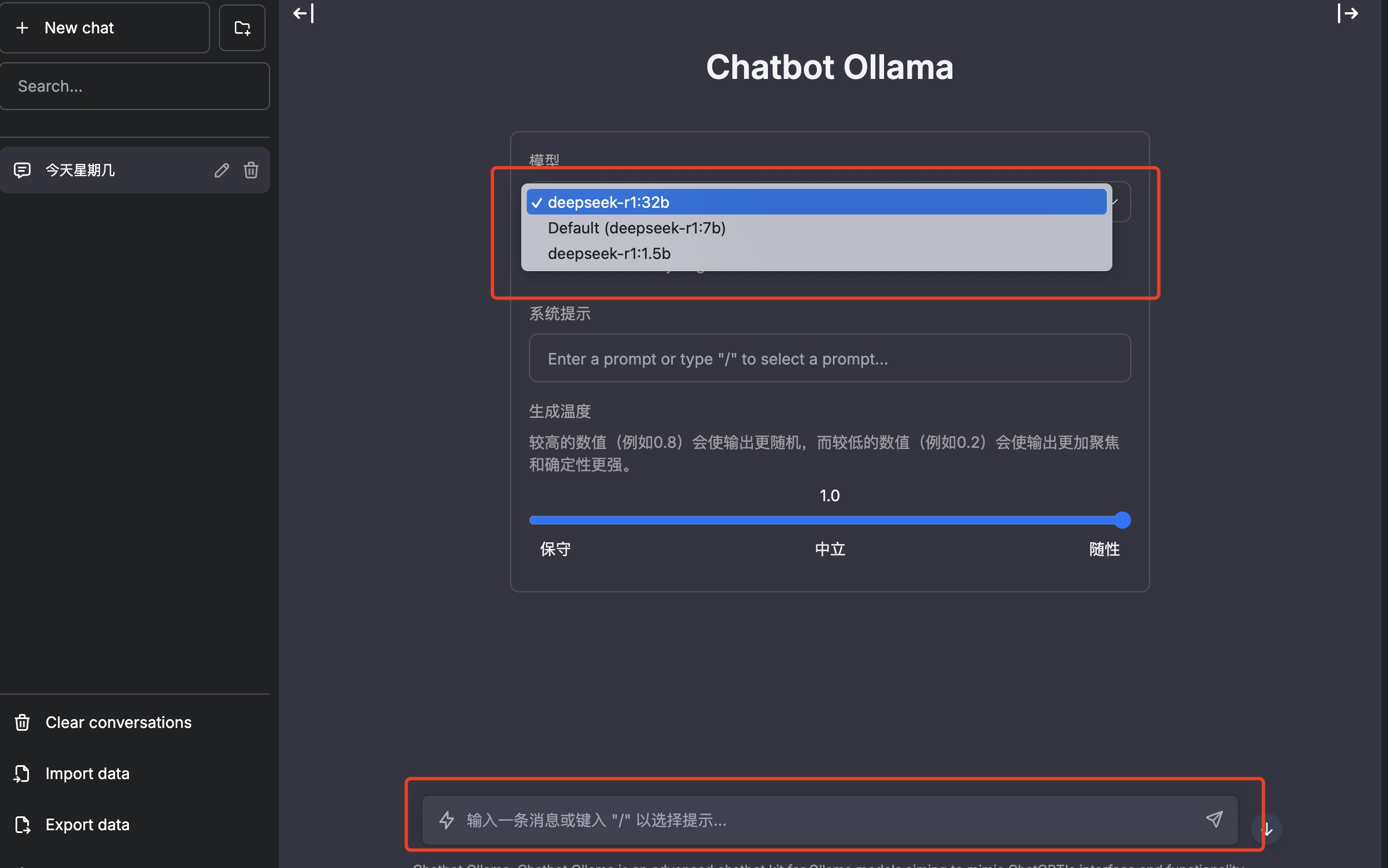The height and width of the screenshot is (868, 1388).
Task: Create a new folder via folder-plus icon
Action: pyautogui.click(x=242, y=28)
